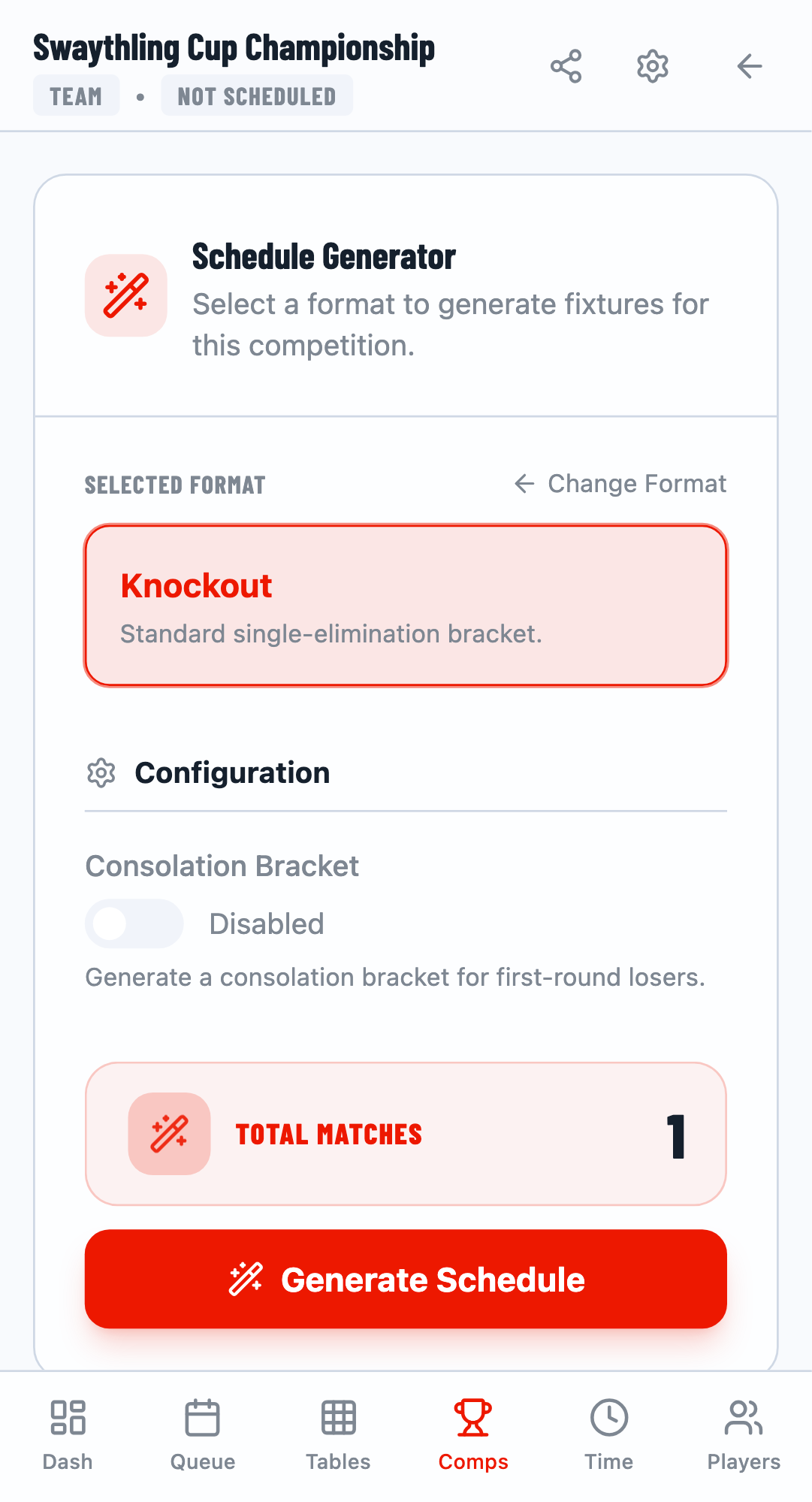Click the TEAM badge
This screenshot has height=1502, width=812.
point(75,95)
